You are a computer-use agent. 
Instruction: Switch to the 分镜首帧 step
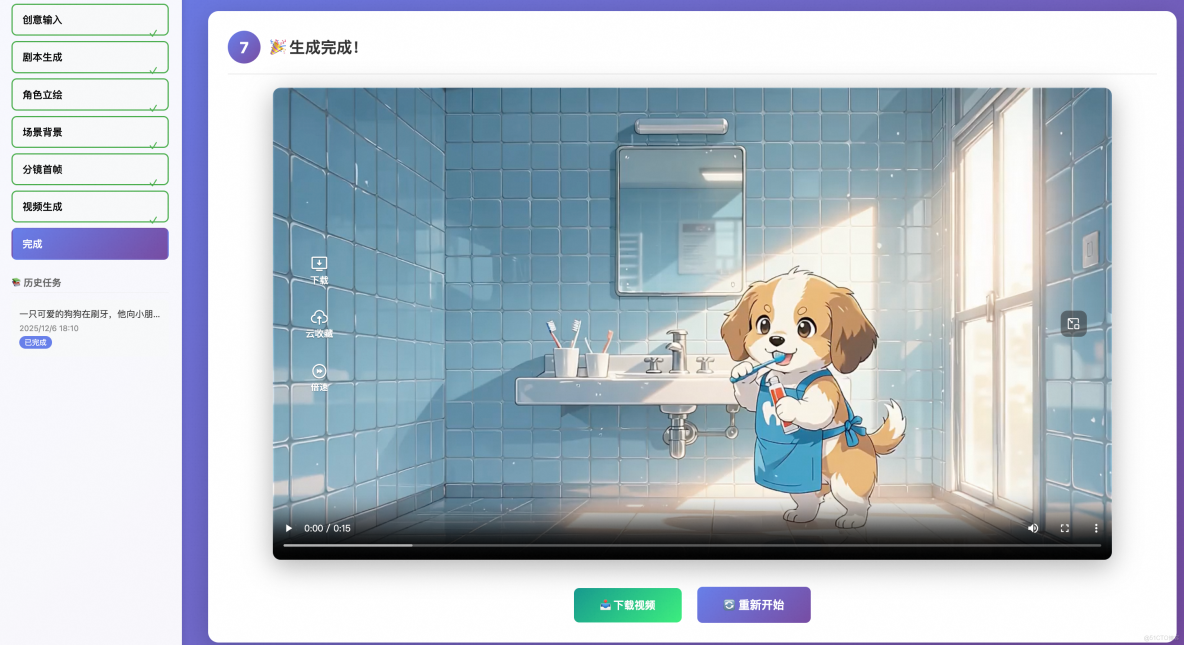point(90,169)
